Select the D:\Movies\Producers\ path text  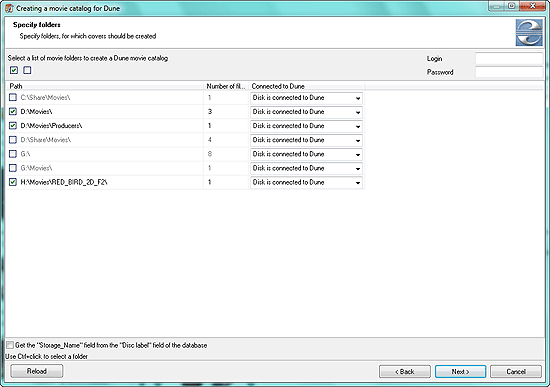(51, 126)
